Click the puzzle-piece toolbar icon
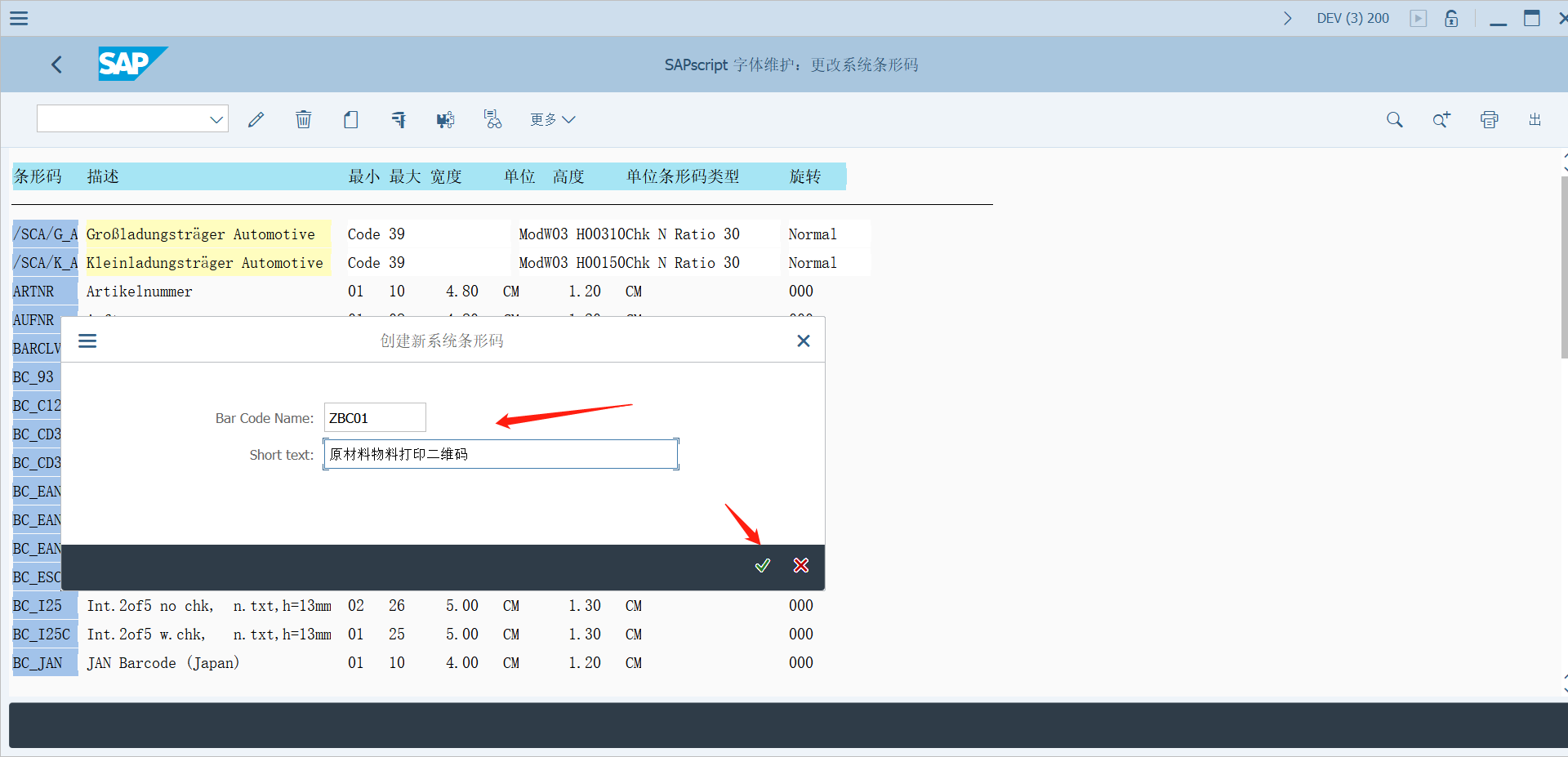 pyautogui.click(x=445, y=119)
